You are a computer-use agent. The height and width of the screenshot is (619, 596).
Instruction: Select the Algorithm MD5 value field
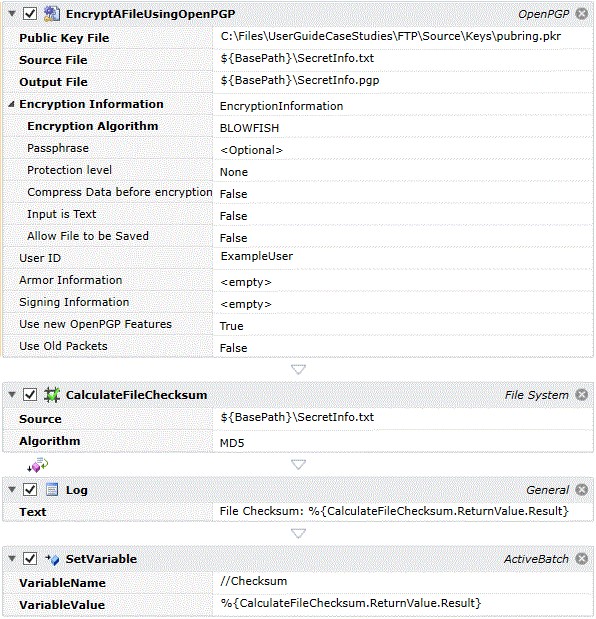point(403,443)
